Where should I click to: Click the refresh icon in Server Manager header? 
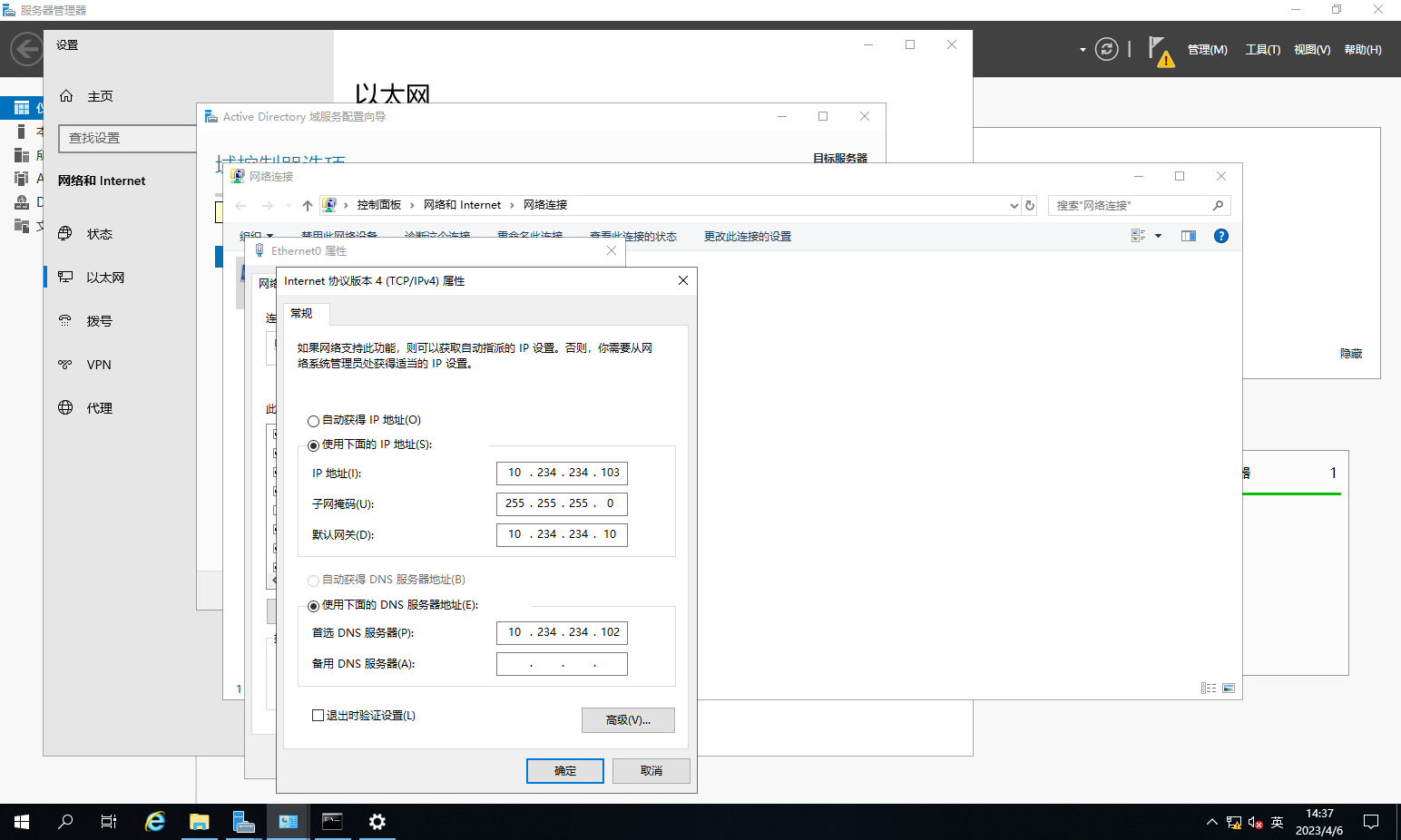click(x=1106, y=49)
